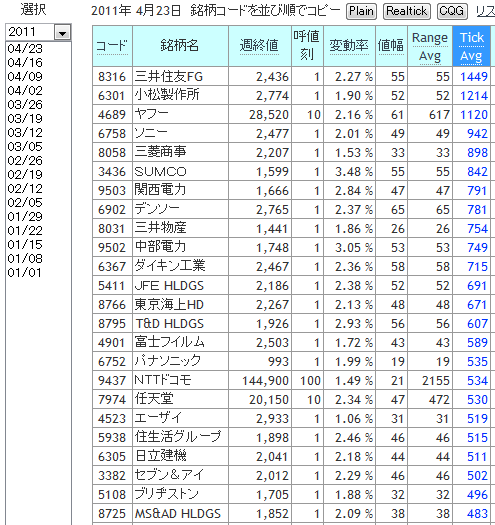
Task: Open Tick Avg value 483
Action: coord(477,514)
